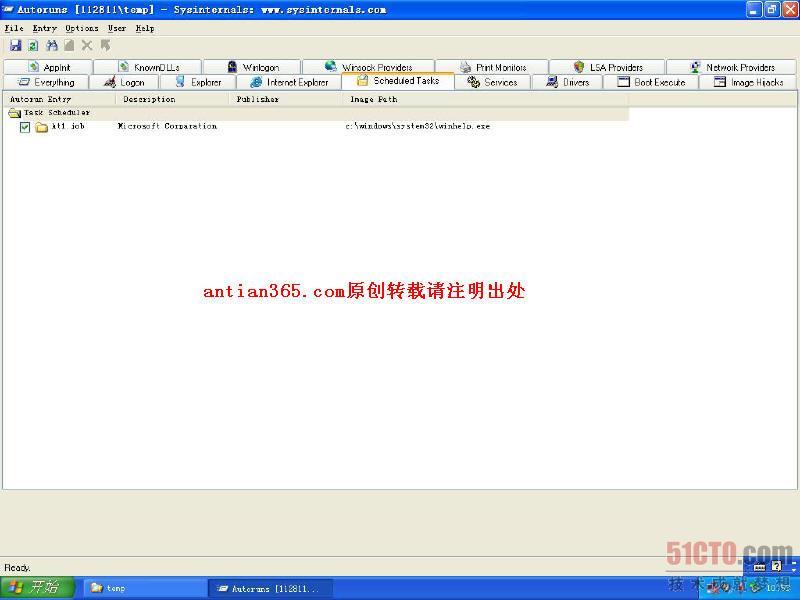Click the Delete X toolbar icon
Image resolution: width=800 pixels, height=600 pixels.
[x=87, y=45]
